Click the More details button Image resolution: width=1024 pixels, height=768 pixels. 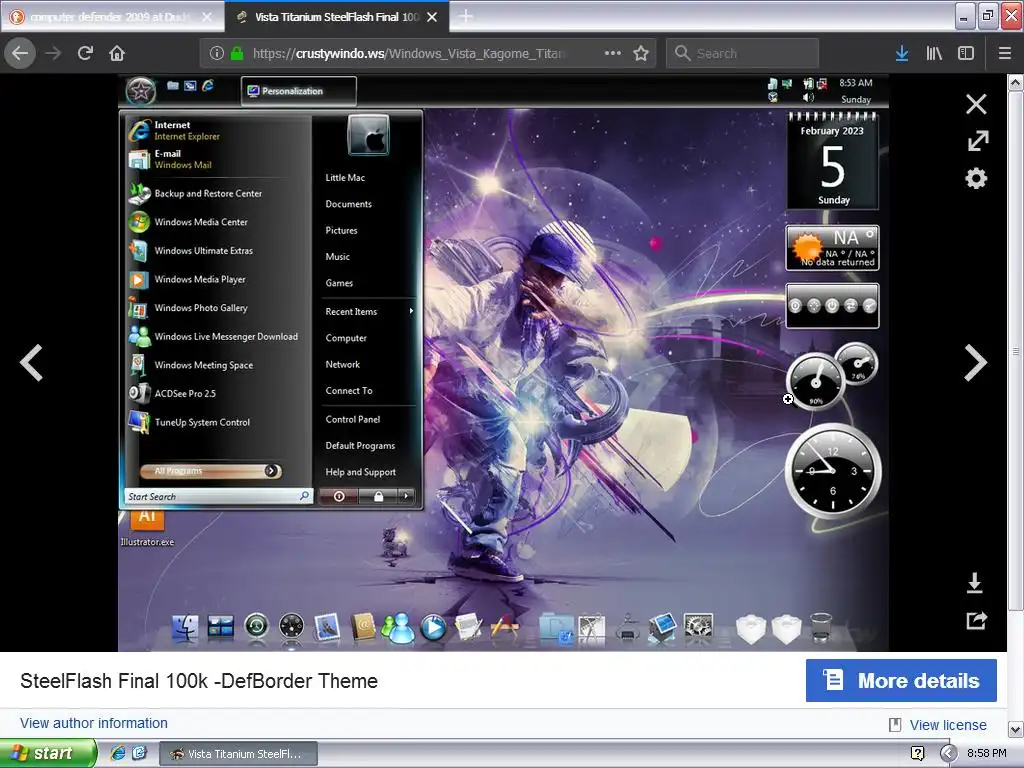pos(901,680)
